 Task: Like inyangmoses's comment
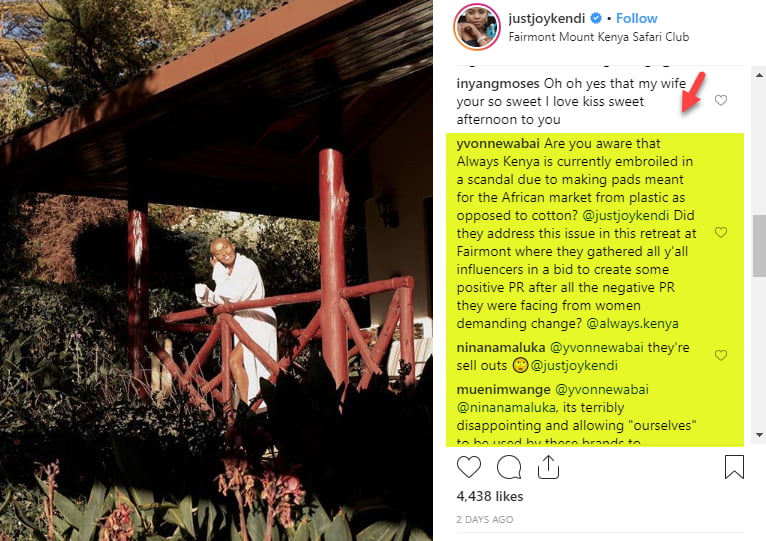(720, 101)
